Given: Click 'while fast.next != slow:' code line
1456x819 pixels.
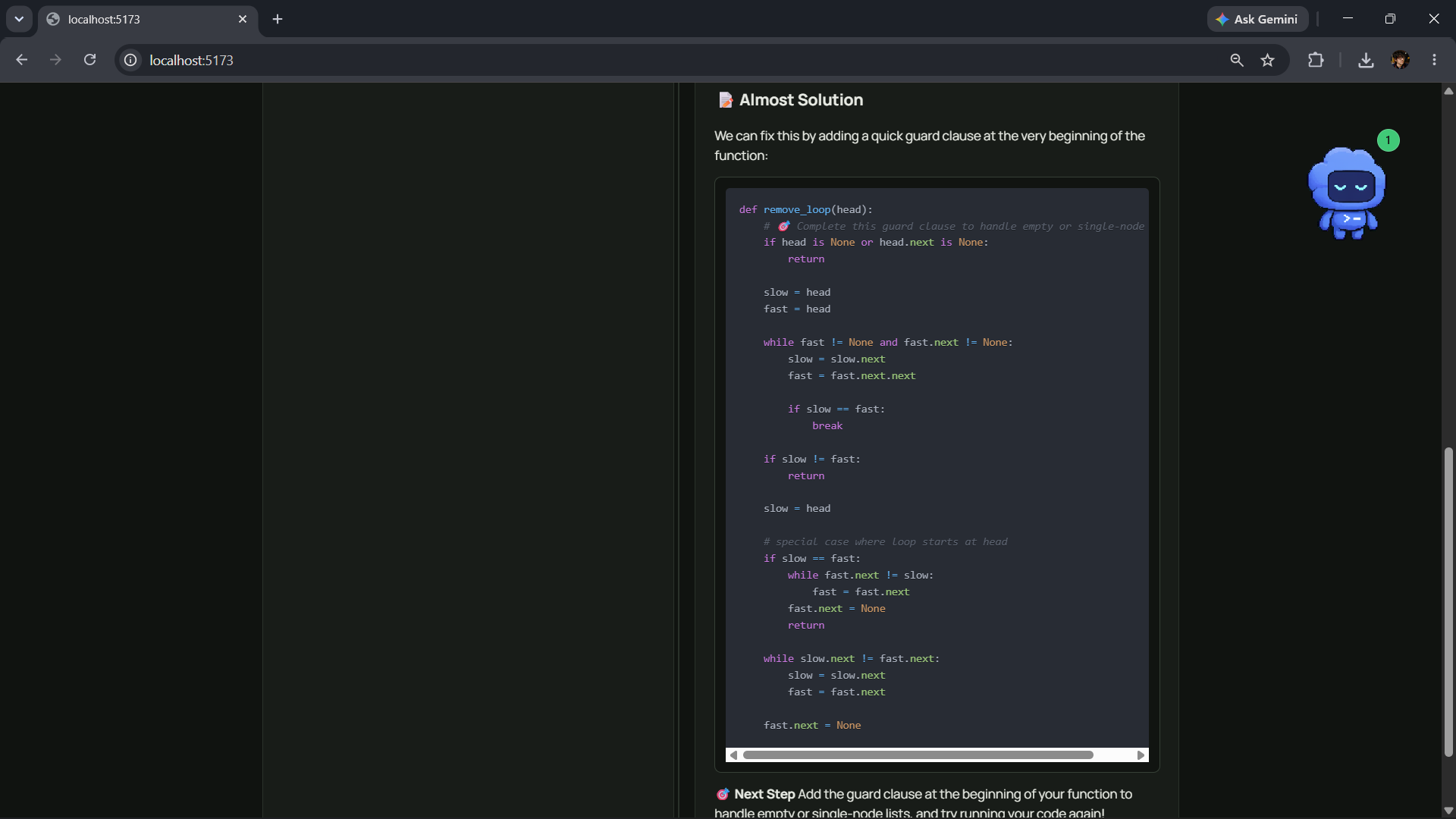Looking at the screenshot, I should click(x=860, y=576).
